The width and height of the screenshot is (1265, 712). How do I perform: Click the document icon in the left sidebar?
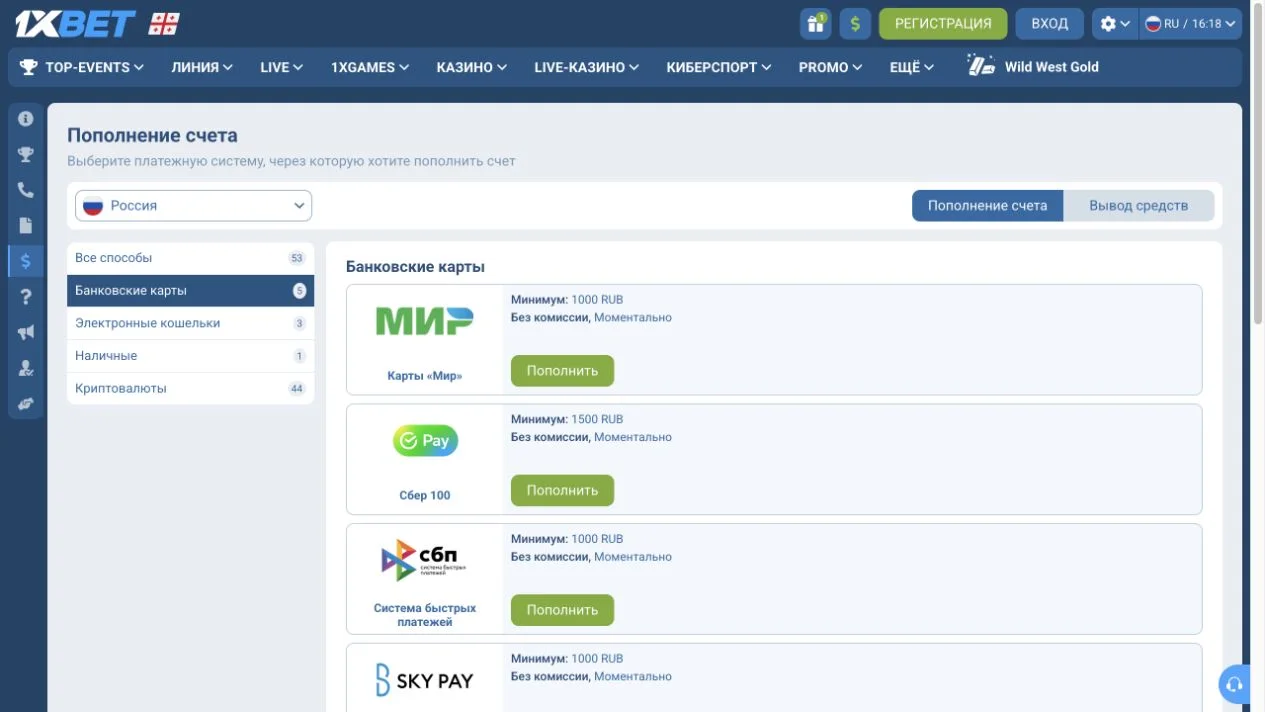pyautogui.click(x=26, y=225)
